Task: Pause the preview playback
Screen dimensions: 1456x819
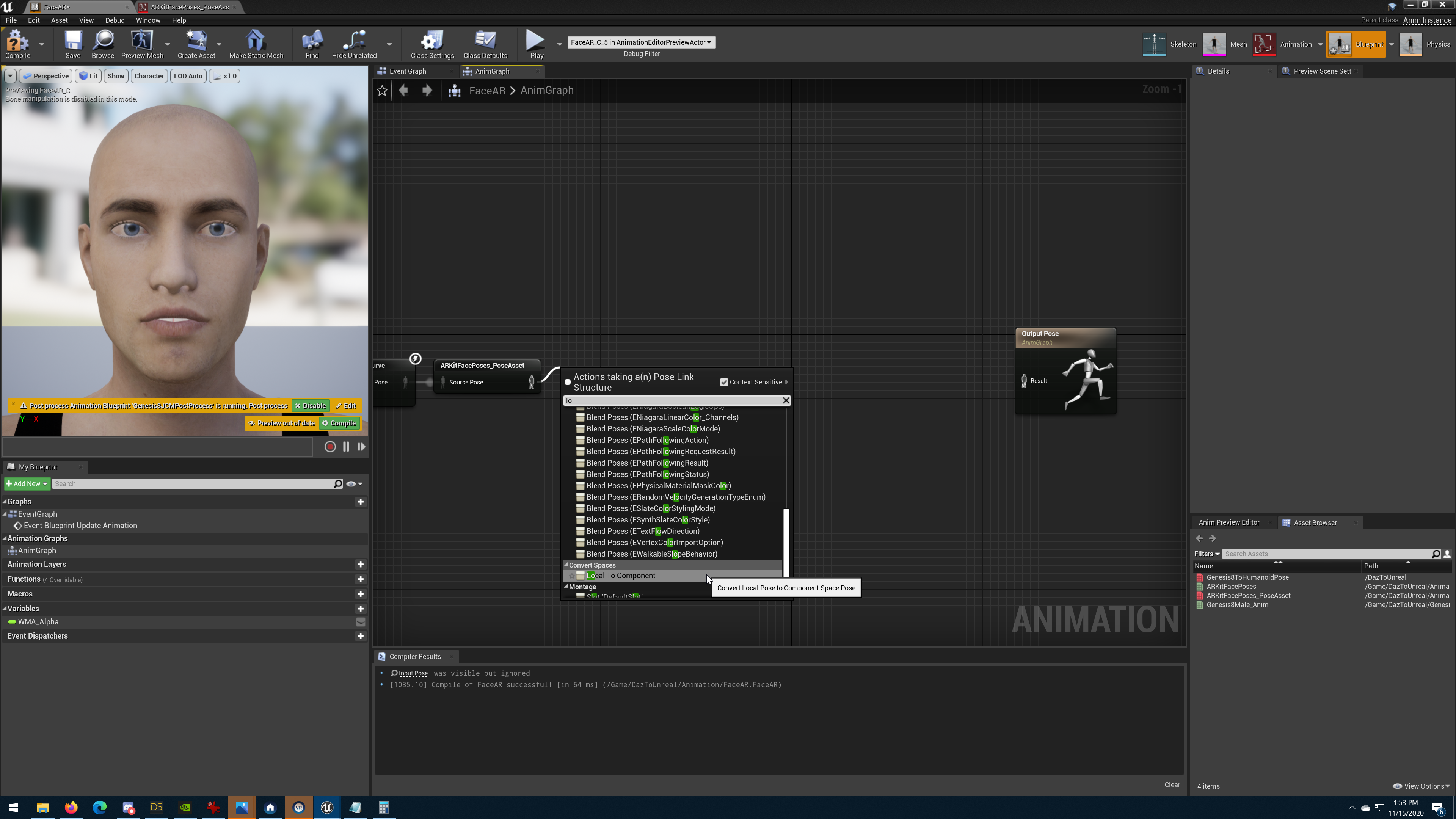Action: tap(346, 447)
